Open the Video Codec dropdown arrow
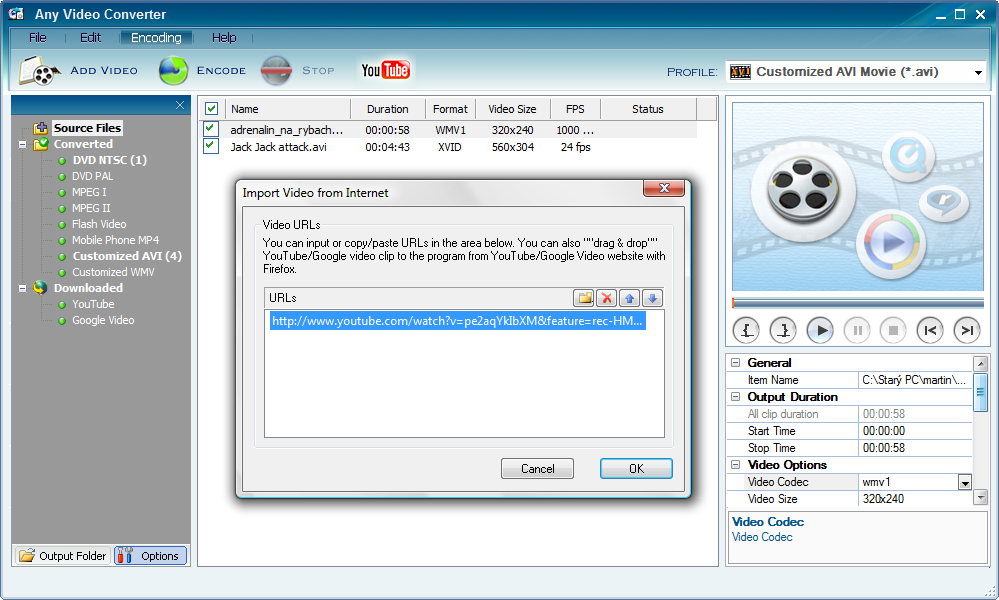Image resolution: width=999 pixels, height=600 pixels. click(965, 482)
